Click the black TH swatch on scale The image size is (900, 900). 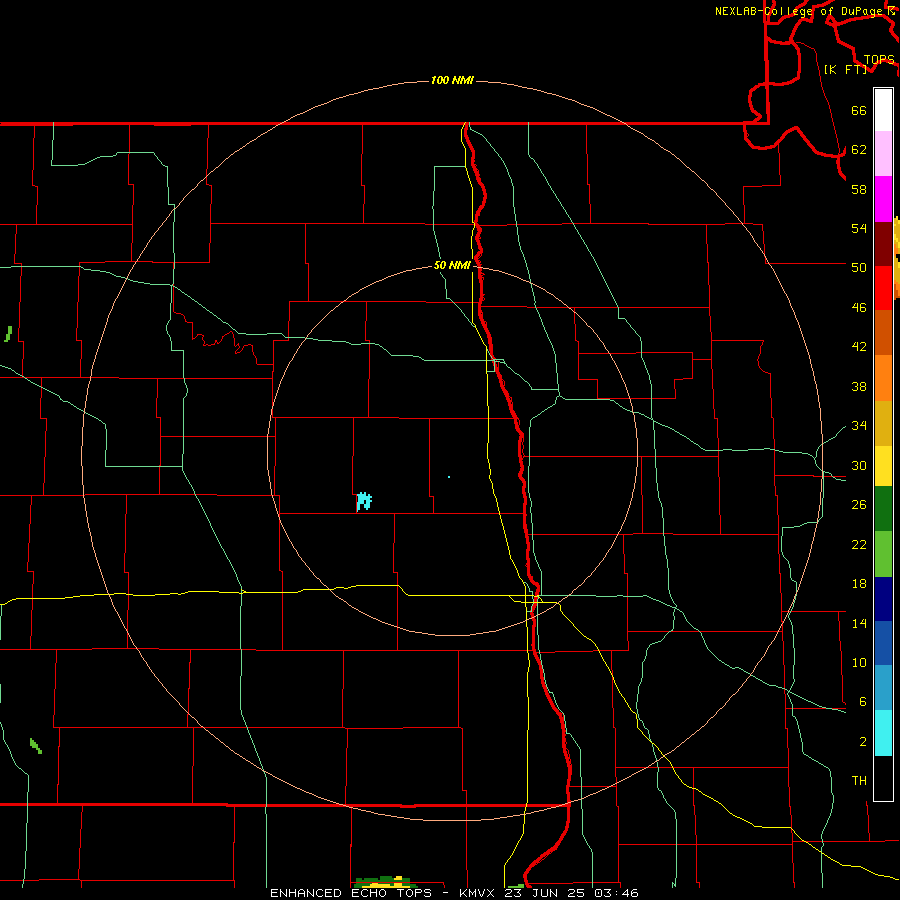(x=883, y=778)
